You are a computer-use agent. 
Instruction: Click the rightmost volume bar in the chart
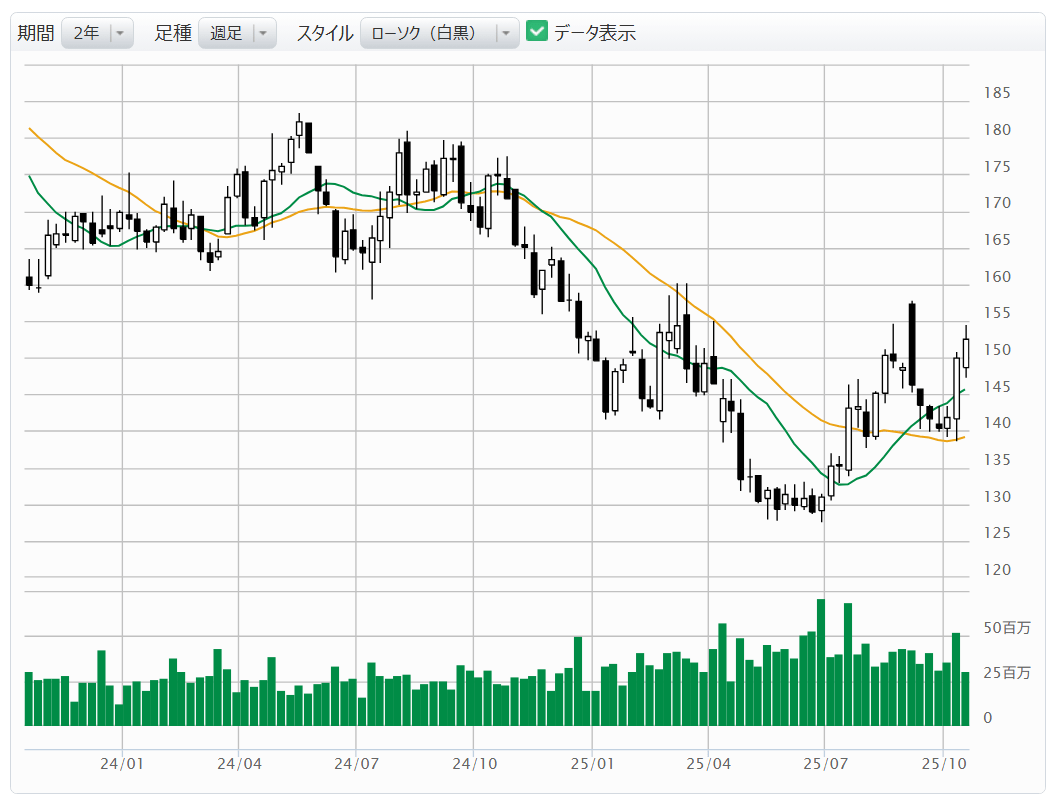click(x=965, y=698)
